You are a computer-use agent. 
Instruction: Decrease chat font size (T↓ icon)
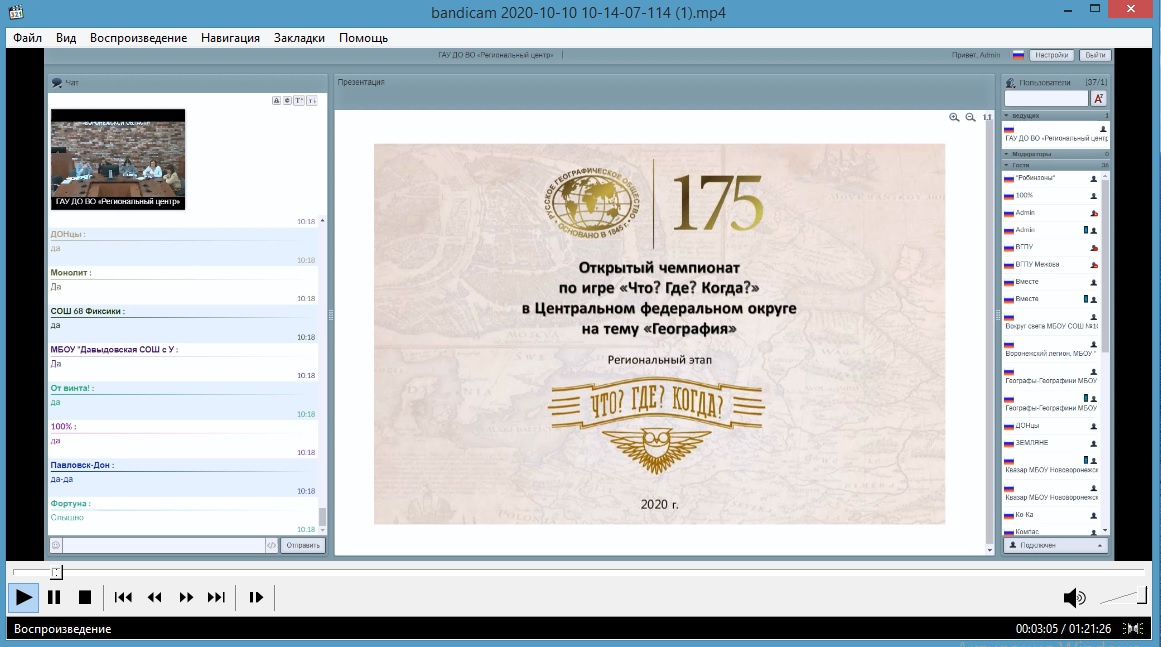[x=312, y=101]
